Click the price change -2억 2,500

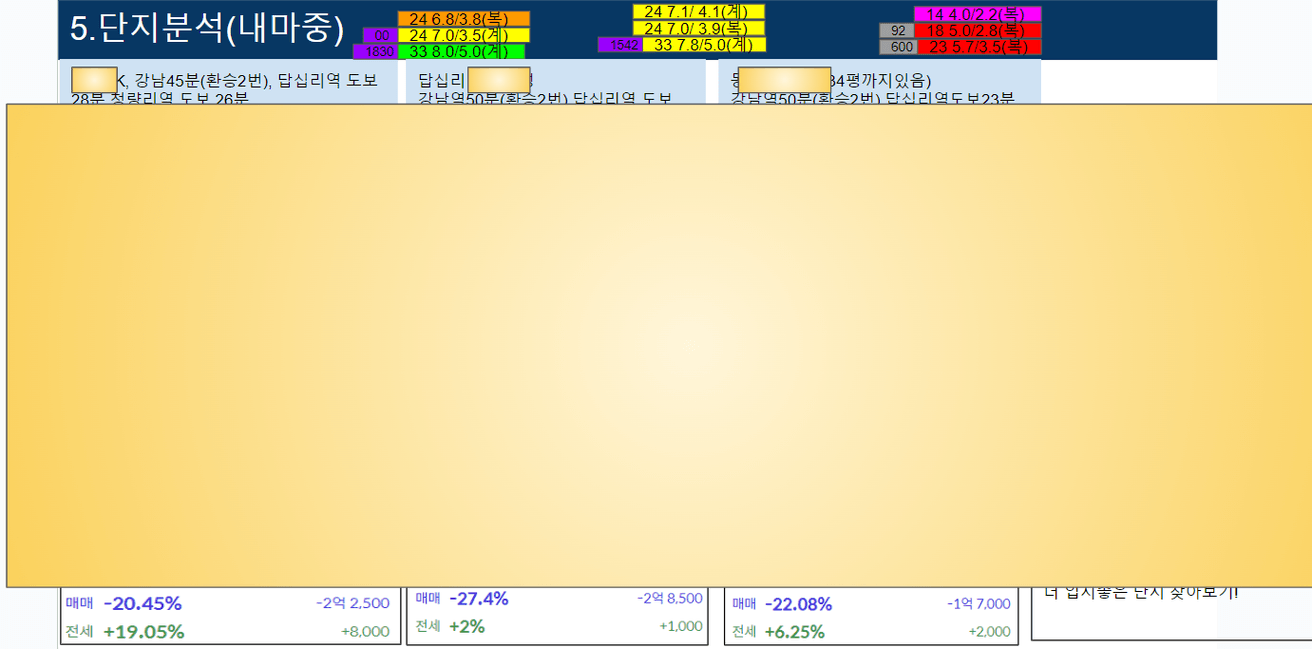pyautogui.click(x=352, y=603)
